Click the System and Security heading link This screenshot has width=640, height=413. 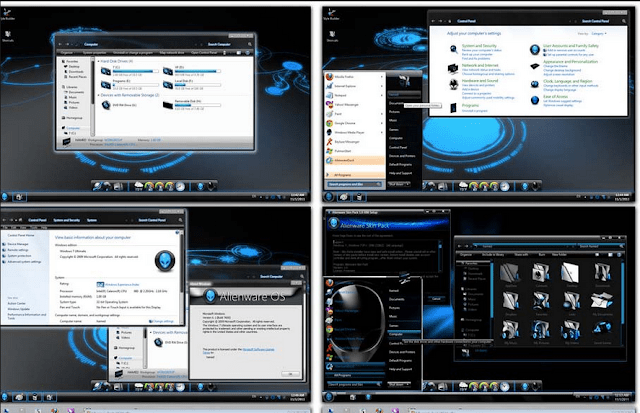(x=479, y=46)
